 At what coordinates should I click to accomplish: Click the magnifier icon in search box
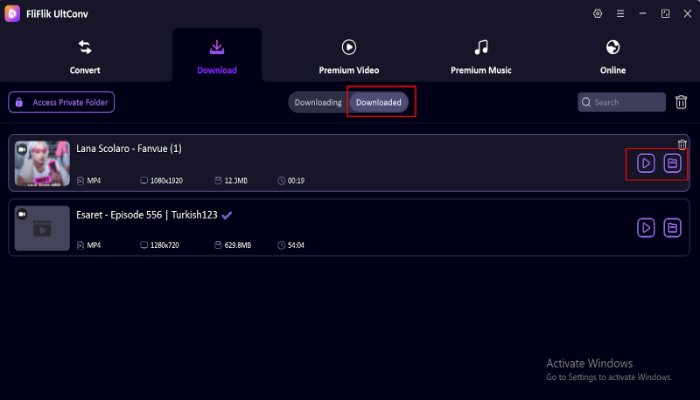pos(586,102)
